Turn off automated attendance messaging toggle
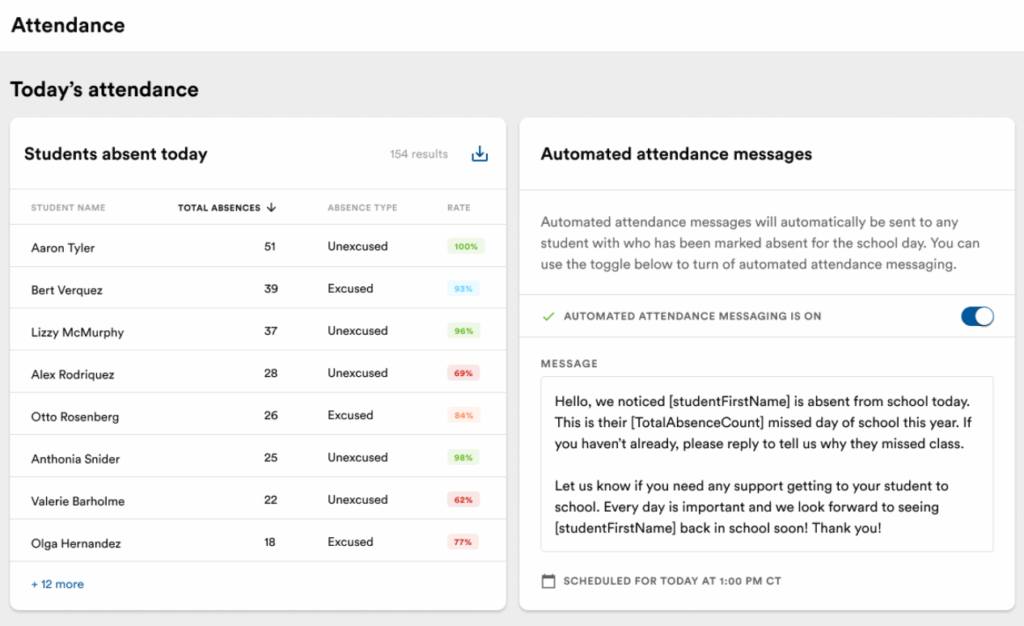 coord(976,316)
